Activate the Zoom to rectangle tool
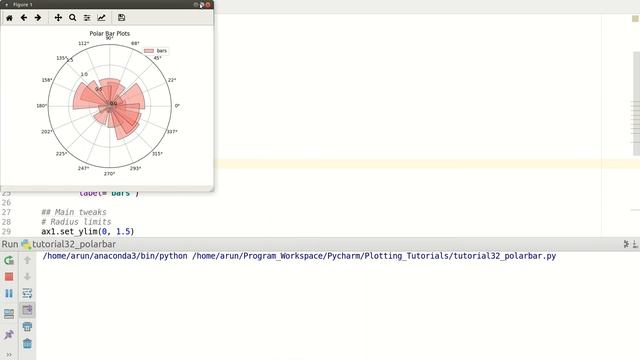Viewport: 640px width, 360px height. tap(73, 18)
